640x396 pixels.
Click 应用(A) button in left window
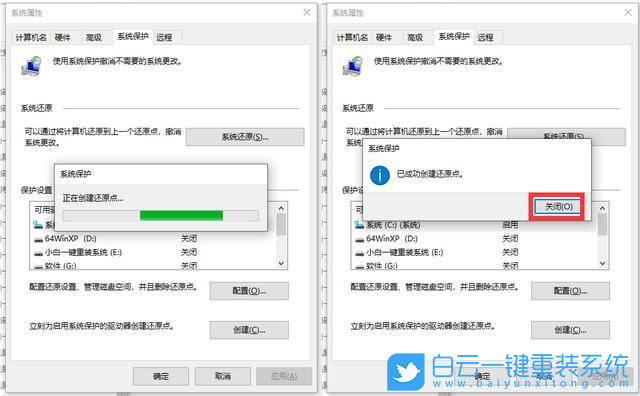click(x=284, y=376)
